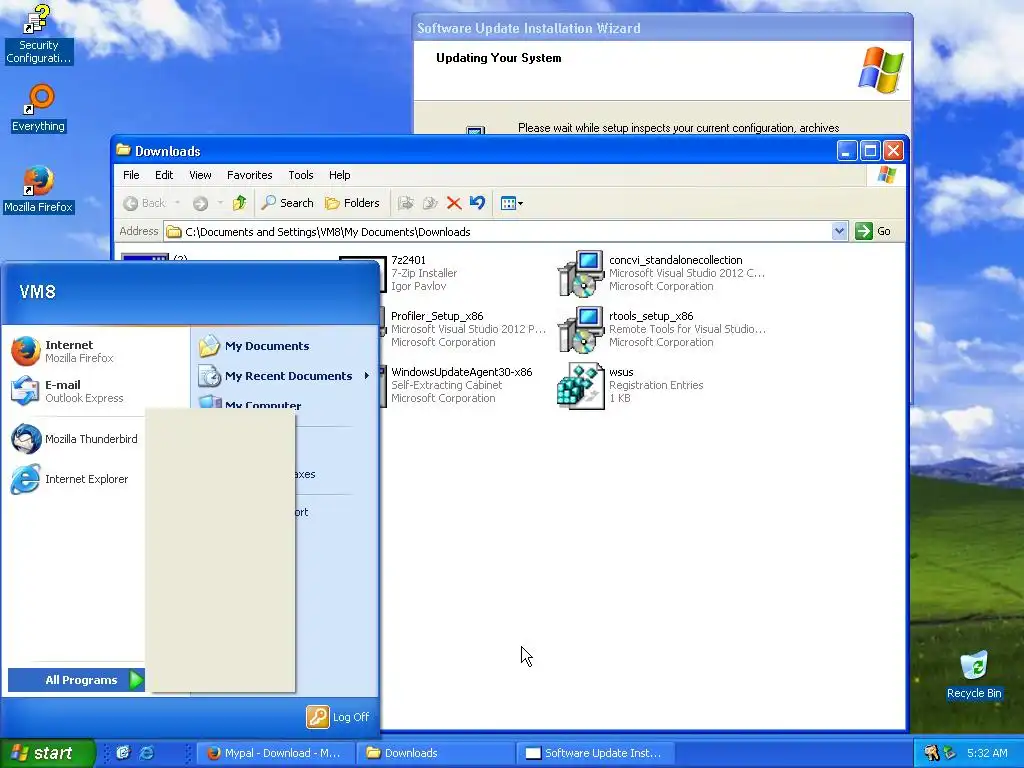Open the File menu
Image resolution: width=1024 pixels, height=768 pixels.
(x=131, y=175)
